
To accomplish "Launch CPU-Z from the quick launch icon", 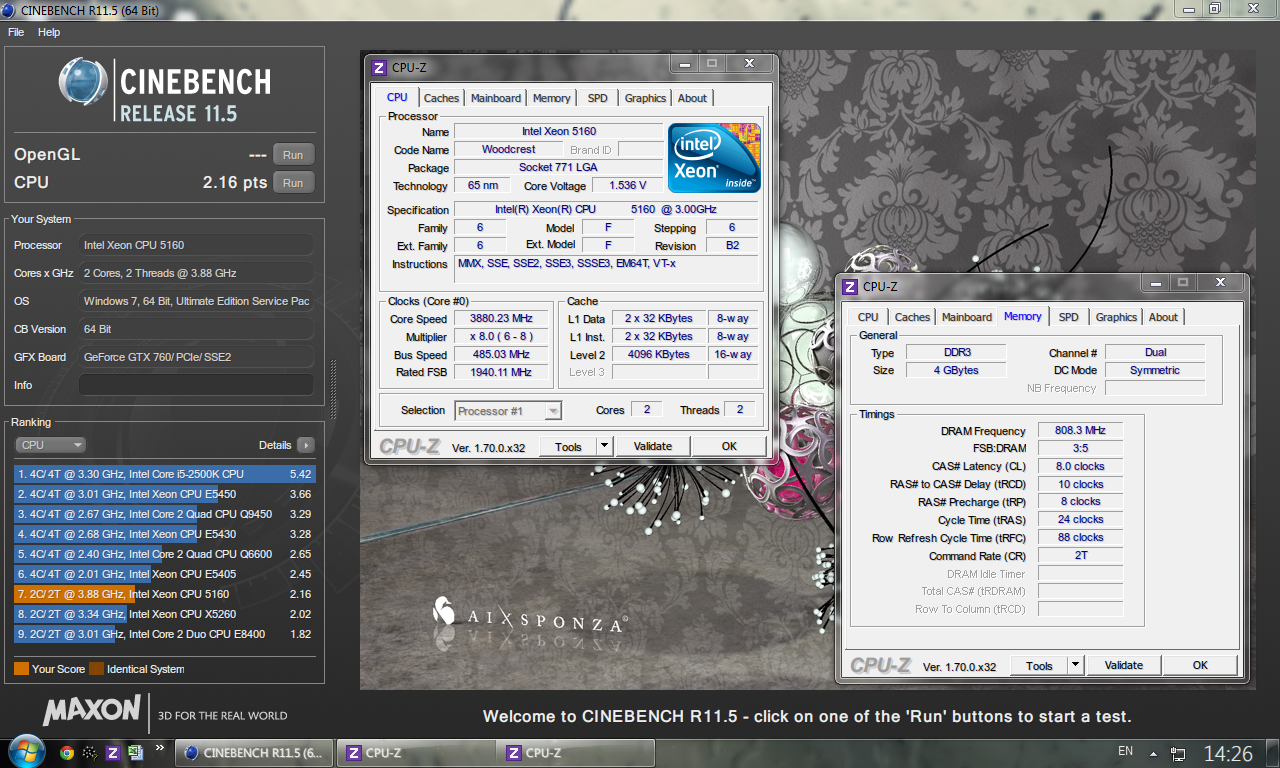I will coord(113,753).
